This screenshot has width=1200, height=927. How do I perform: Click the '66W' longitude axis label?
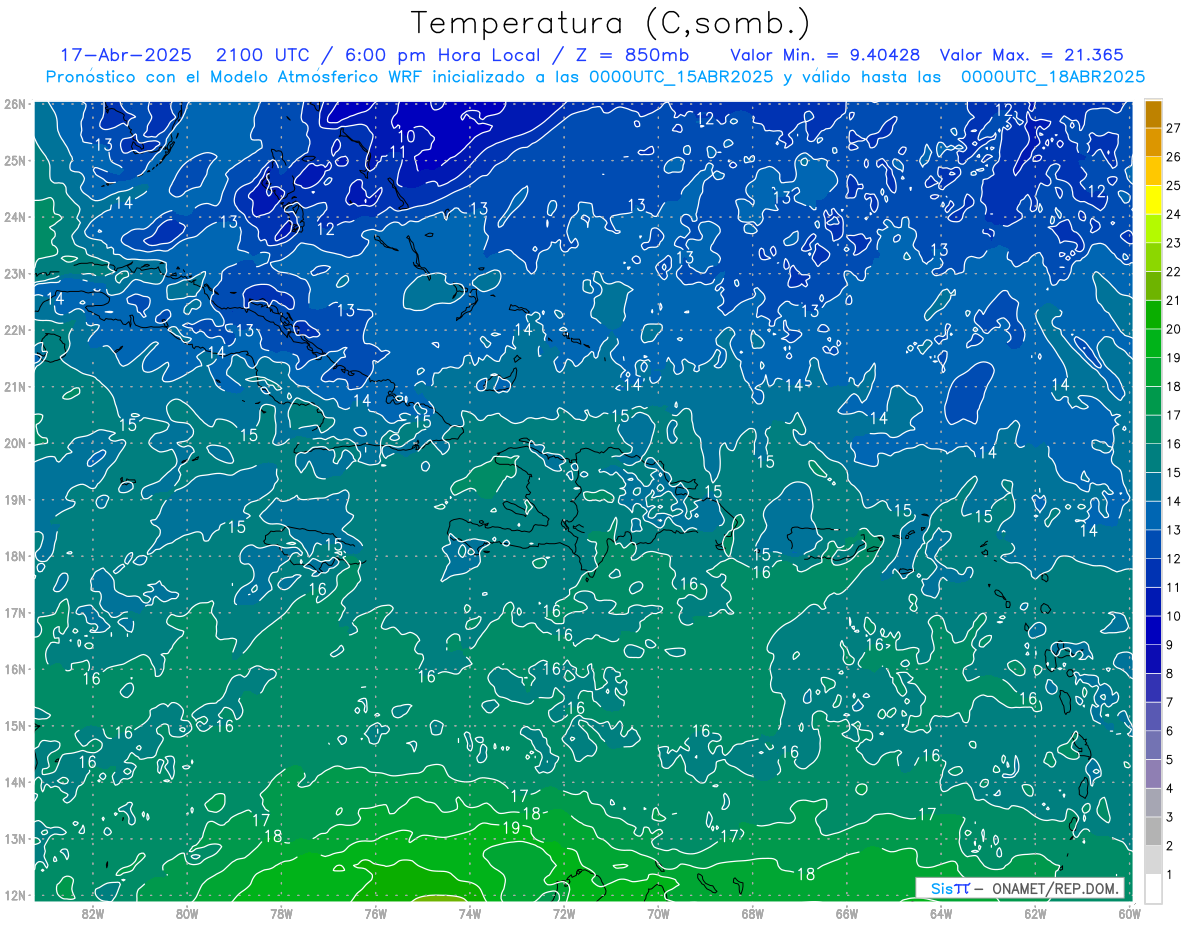point(846,912)
